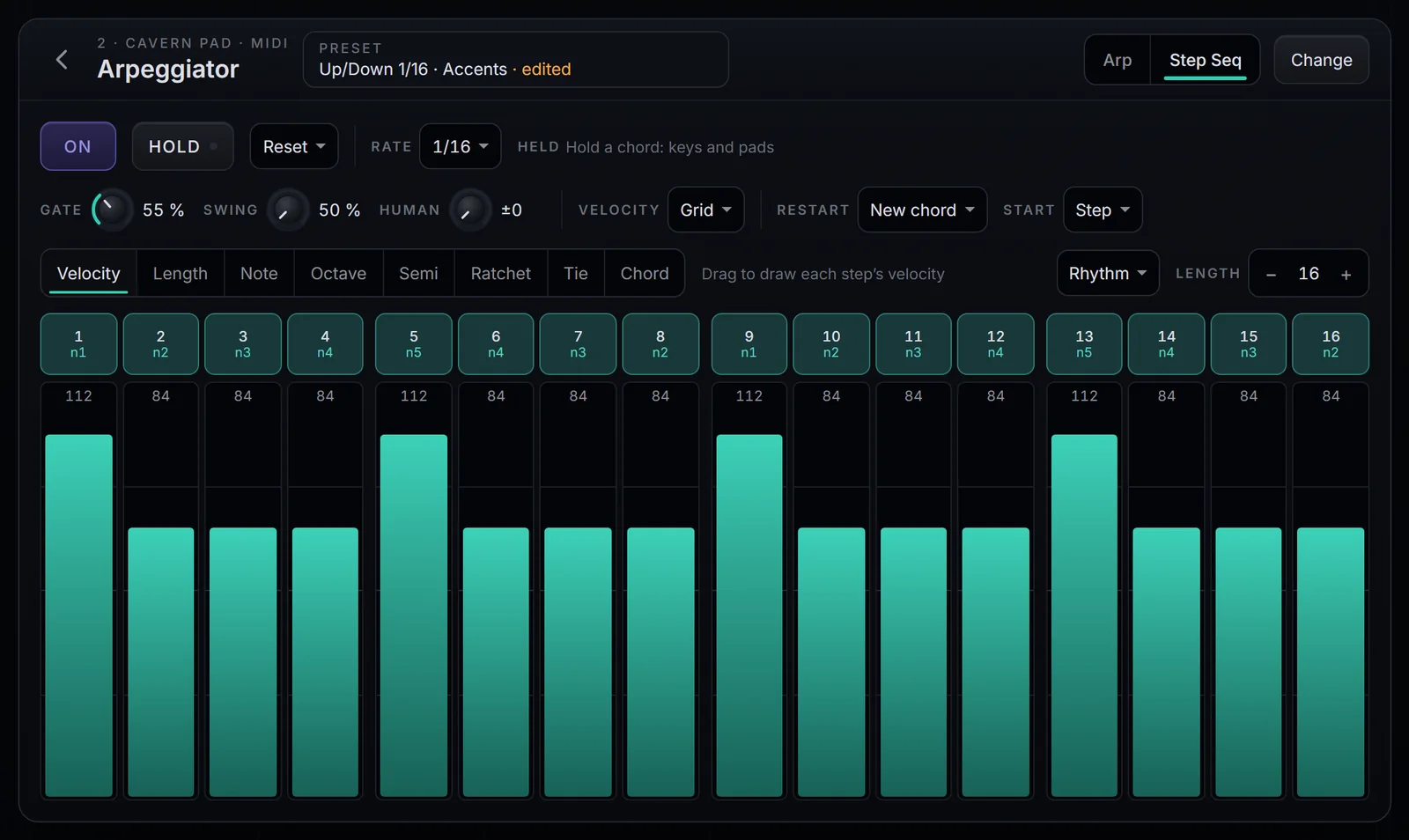Toggle step 16 n2 cell

point(1331,343)
